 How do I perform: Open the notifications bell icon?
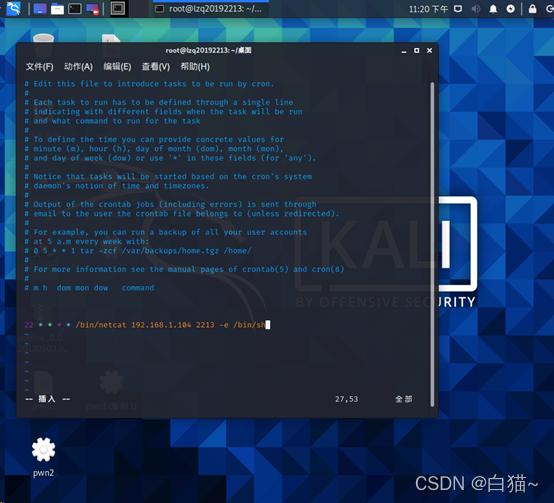tap(493, 9)
